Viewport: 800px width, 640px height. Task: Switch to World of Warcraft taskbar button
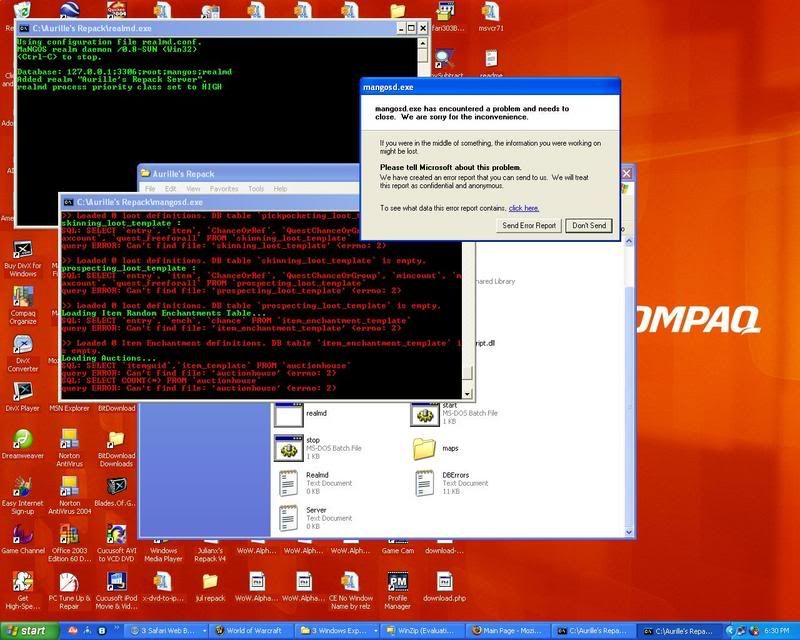click(252, 631)
